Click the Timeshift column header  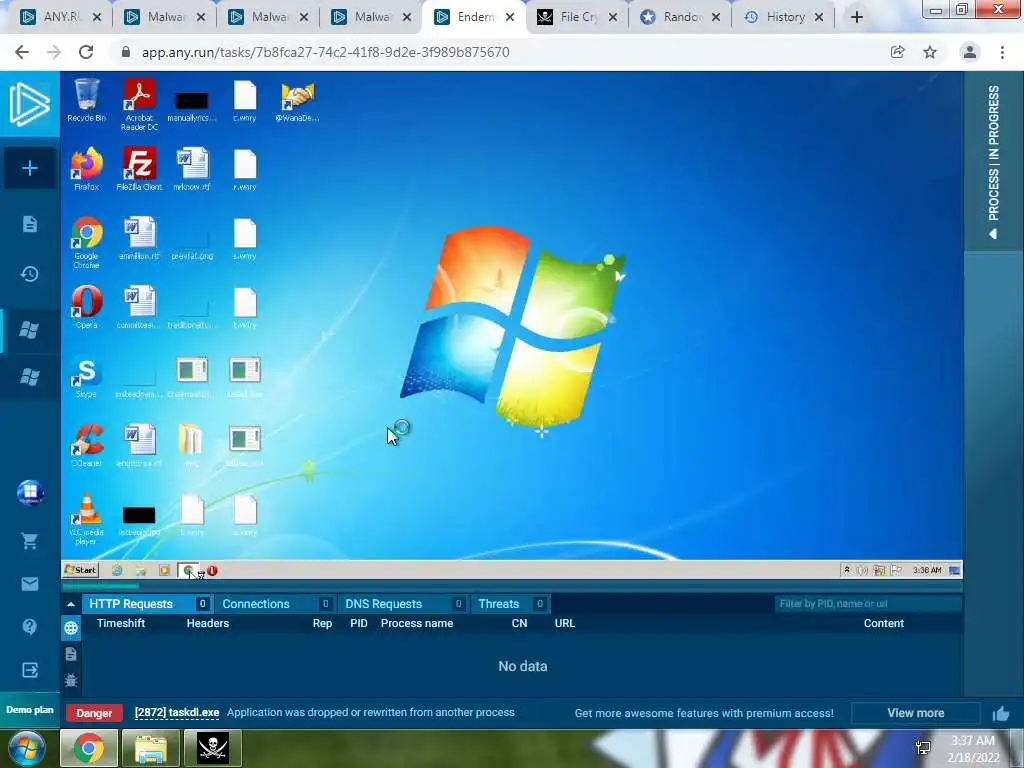(x=121, y=623)
